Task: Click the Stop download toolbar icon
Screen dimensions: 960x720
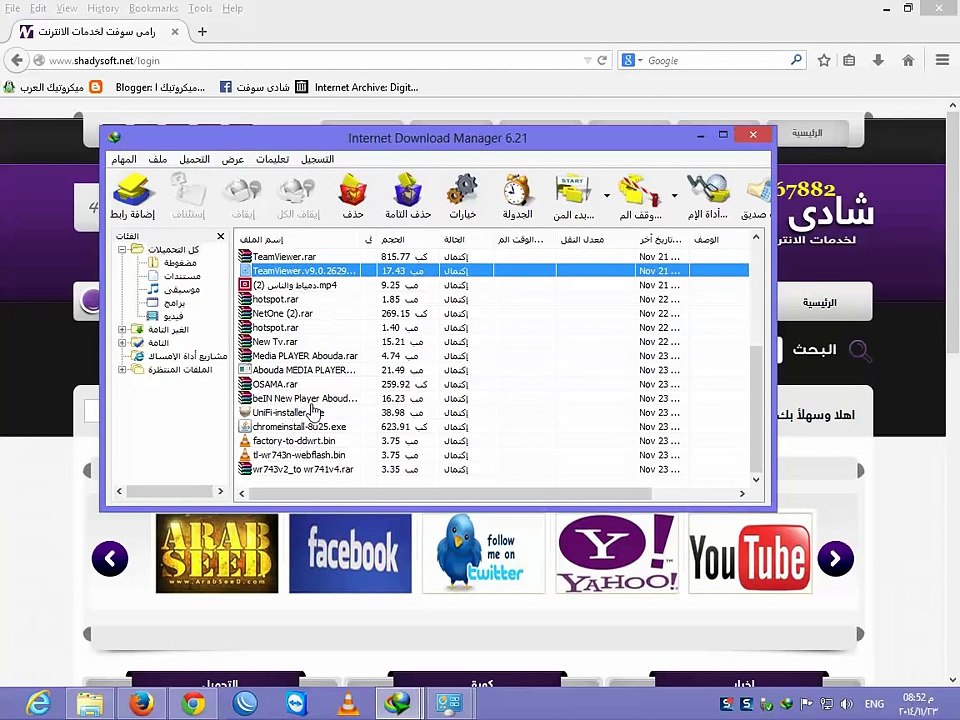Action: [242, 195]
